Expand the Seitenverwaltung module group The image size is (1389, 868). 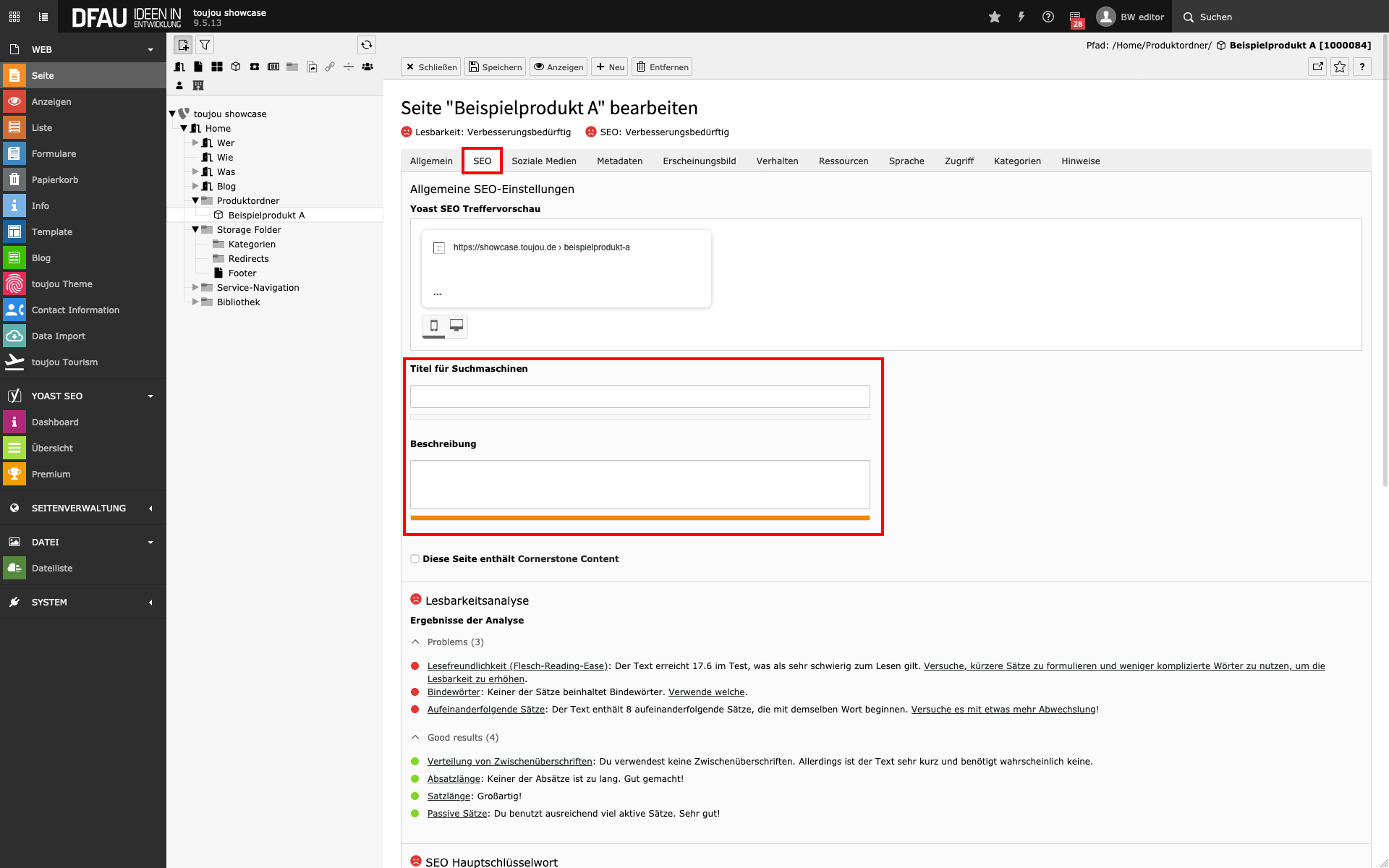(x=78, y=508)
